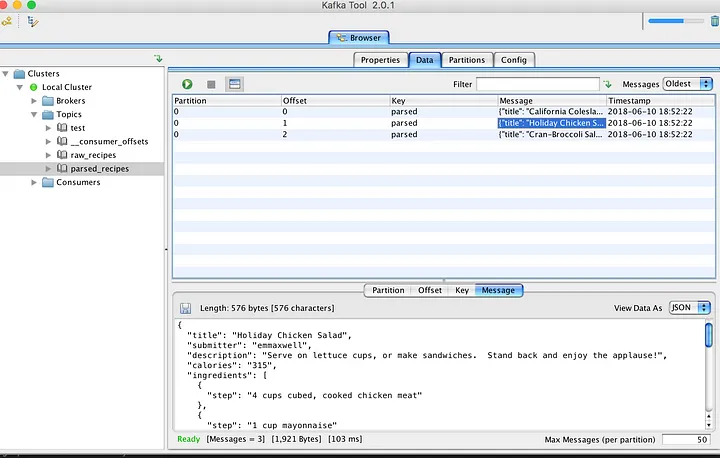
Task: Collapse the Topics folder node
Action: pyautogui.click(x=35, y=115)
